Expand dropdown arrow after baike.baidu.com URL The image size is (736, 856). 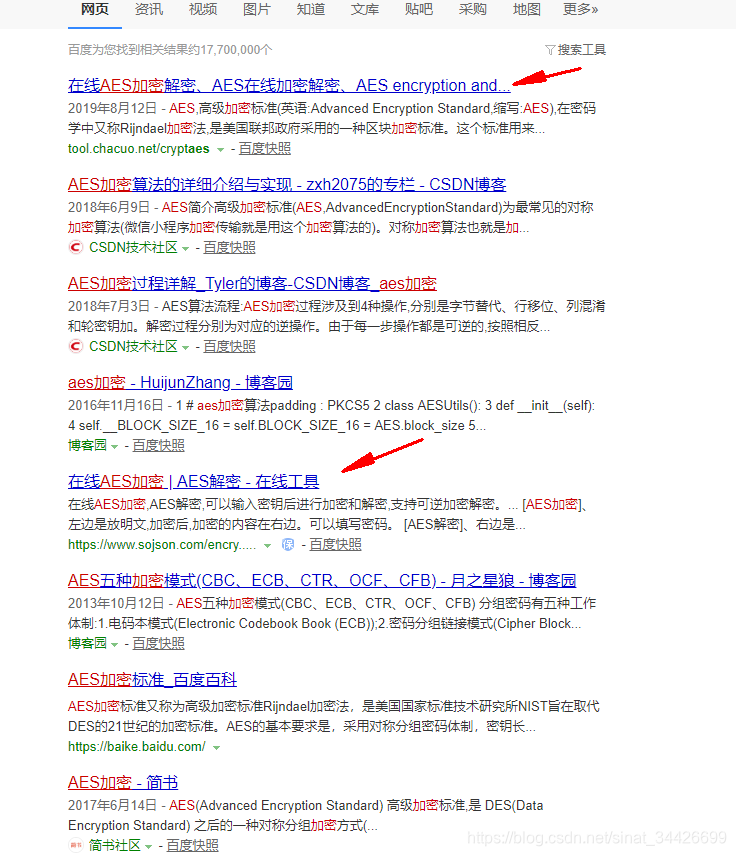point(217,747)
